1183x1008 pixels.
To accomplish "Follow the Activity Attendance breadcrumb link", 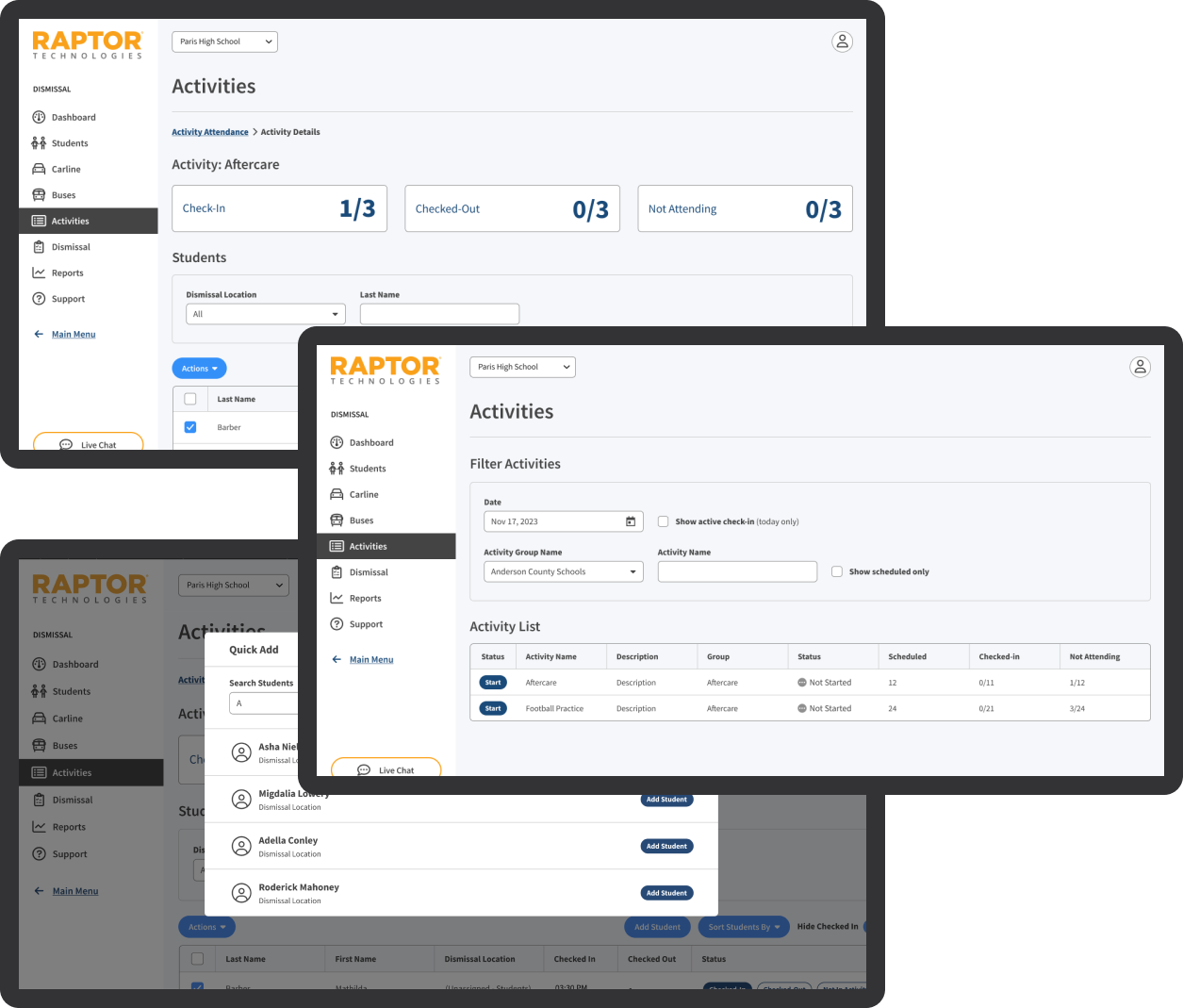I will pos(210,132).
